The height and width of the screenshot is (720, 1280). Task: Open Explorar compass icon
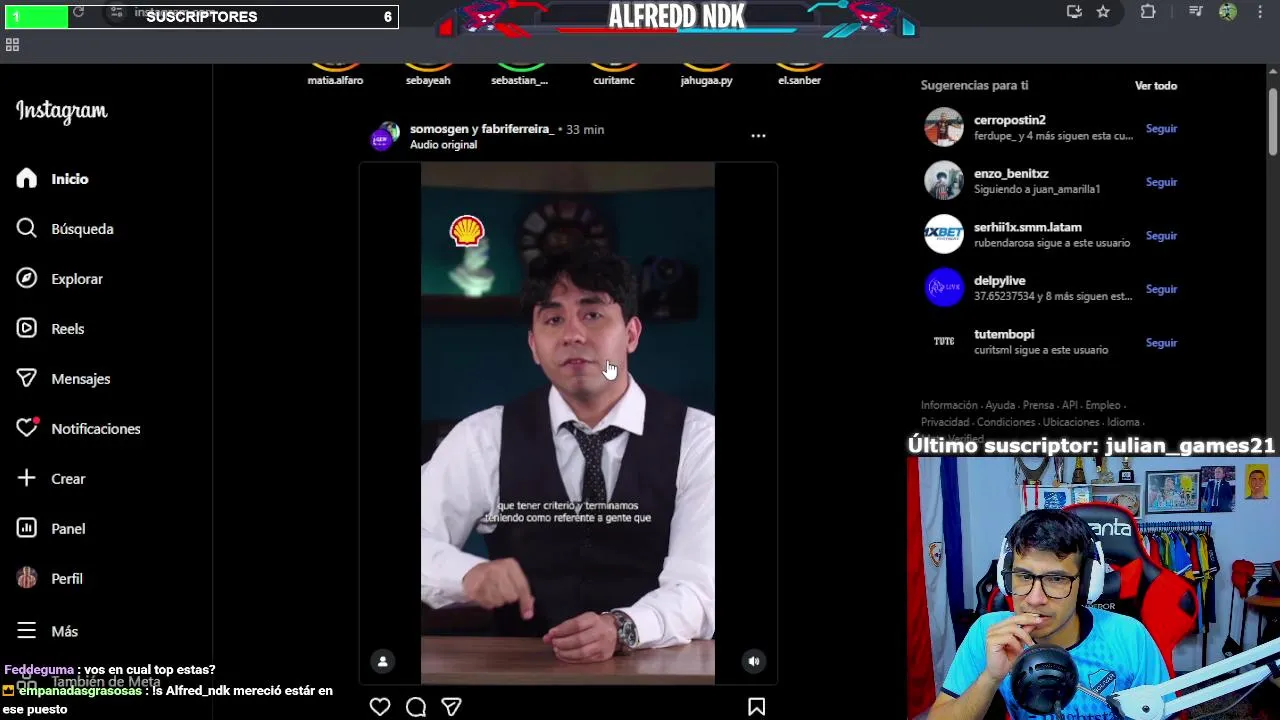(x=27, y=278)
